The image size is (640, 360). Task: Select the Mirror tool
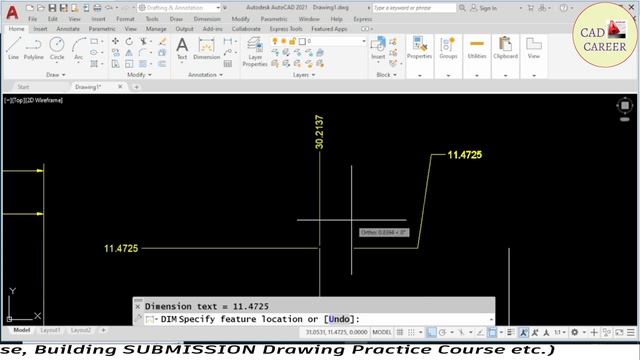[129, 53]
